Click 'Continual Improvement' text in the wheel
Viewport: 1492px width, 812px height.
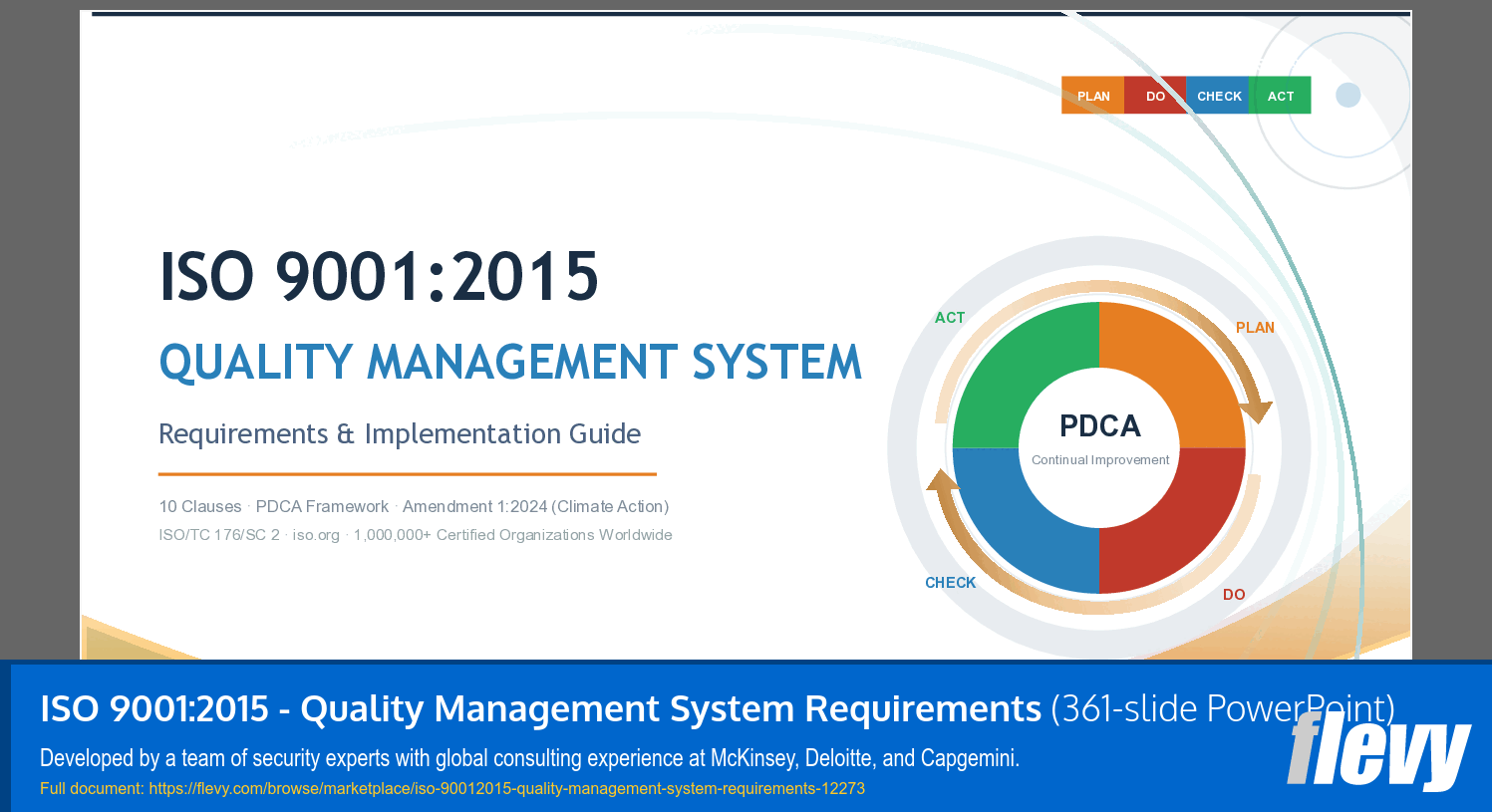1100,459
